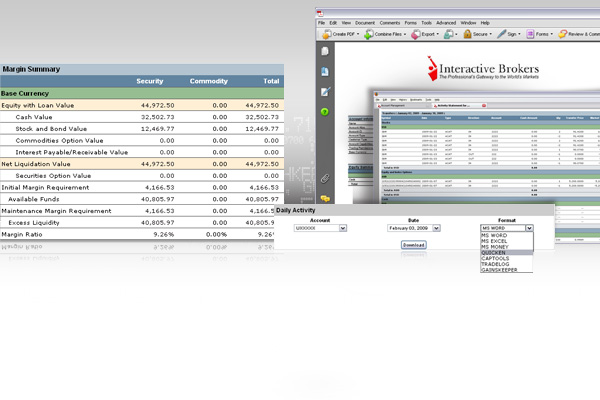Viewport: 600px width, 400px height.
Task: Select GAINSKEEPER in format list
Action: coord(507,270)
